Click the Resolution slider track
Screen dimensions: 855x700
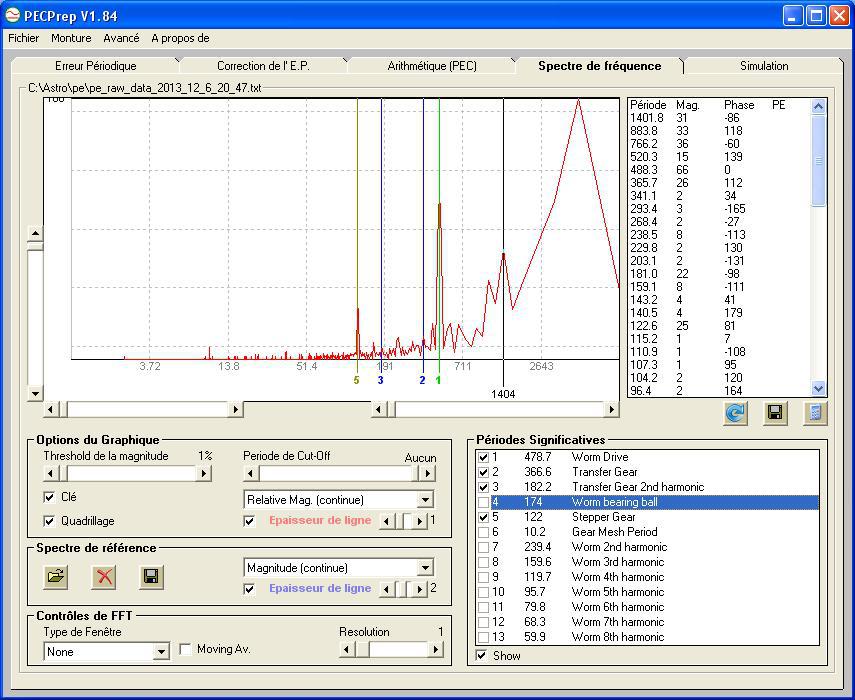click(x=391, y=649)
